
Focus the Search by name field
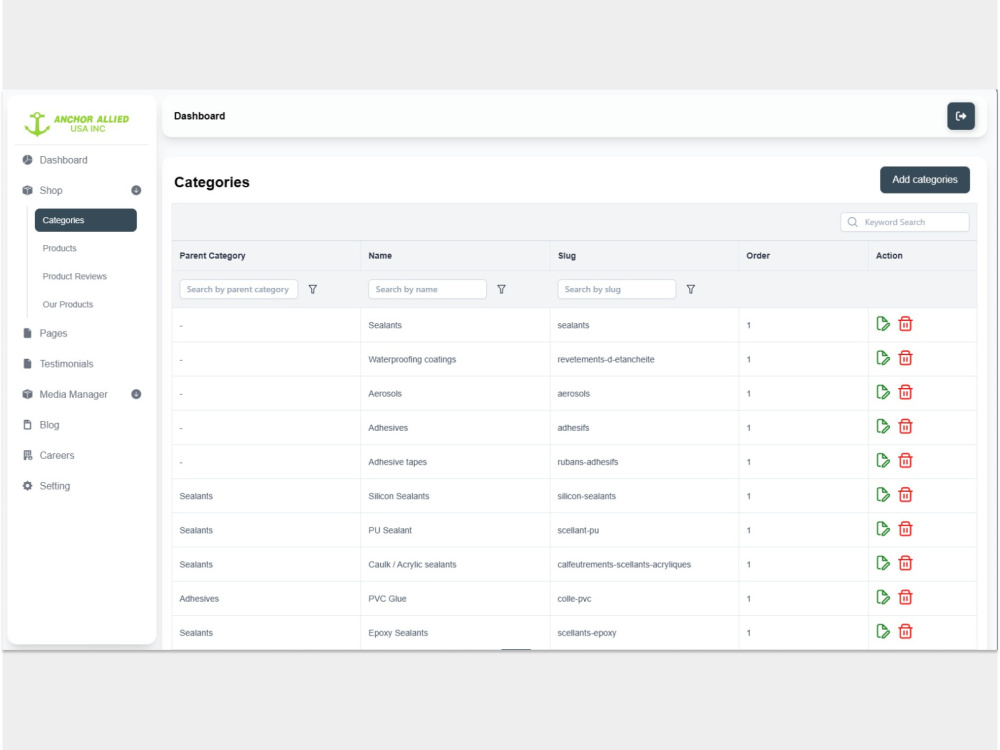click(x=427, y=290)
